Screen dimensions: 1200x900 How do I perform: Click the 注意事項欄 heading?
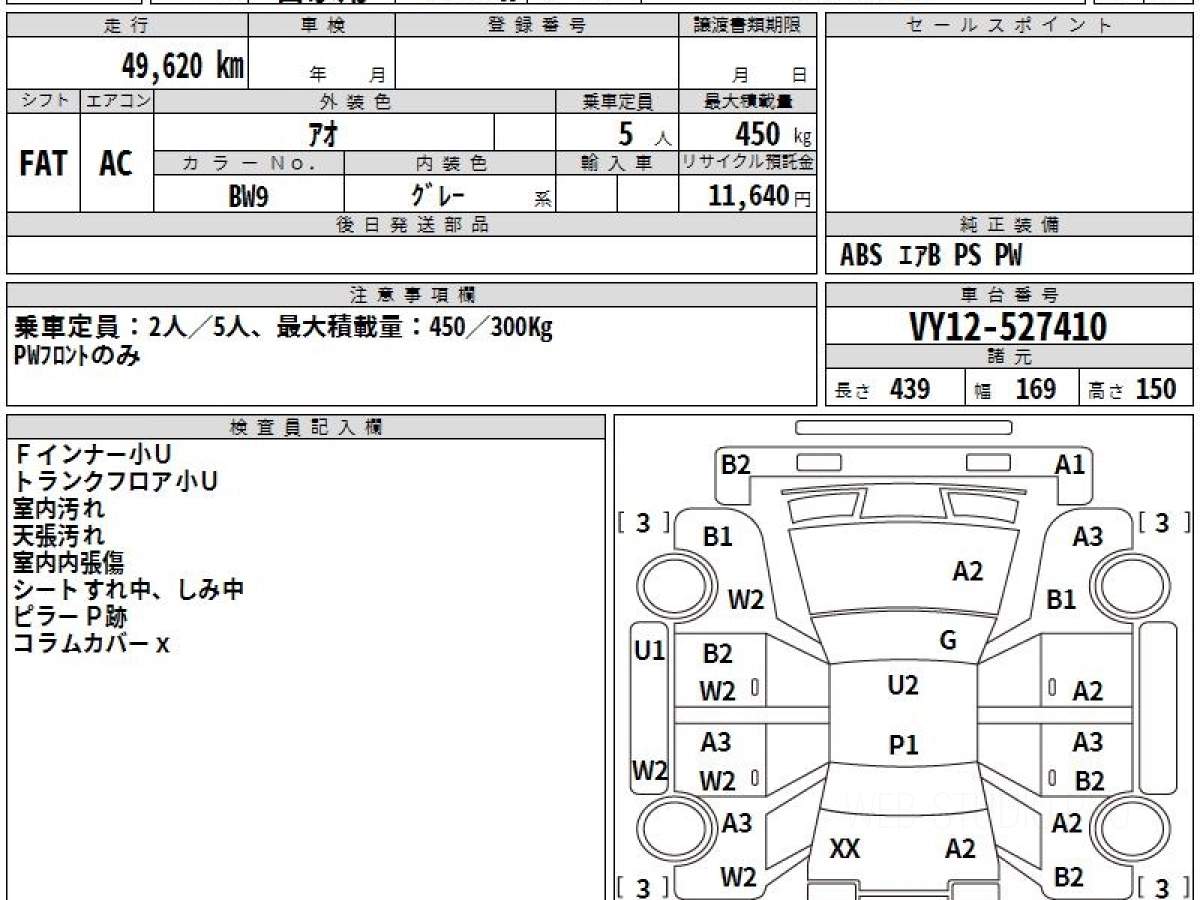tap(411, 295)
